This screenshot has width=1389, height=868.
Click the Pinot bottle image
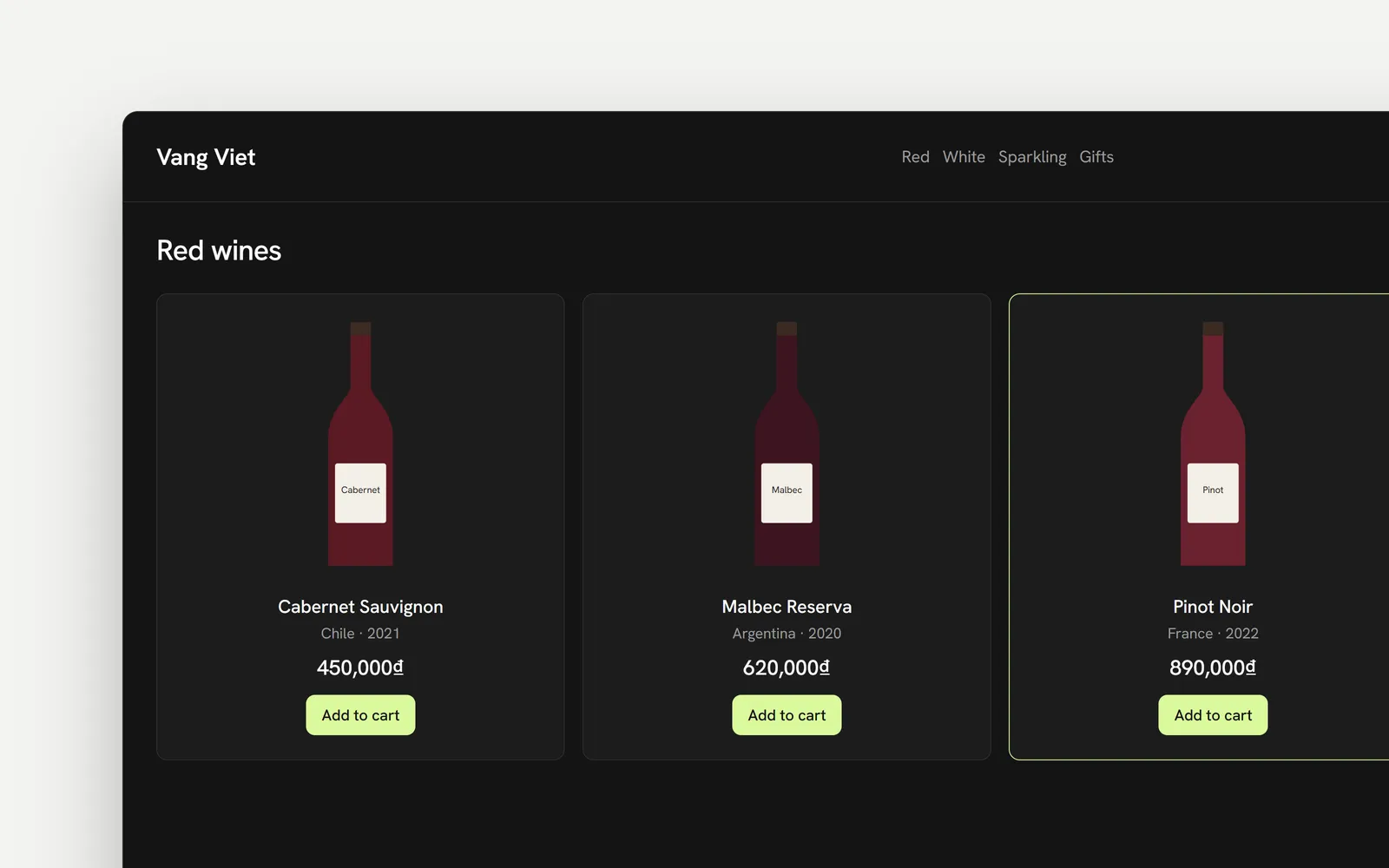coord(1213,444)
